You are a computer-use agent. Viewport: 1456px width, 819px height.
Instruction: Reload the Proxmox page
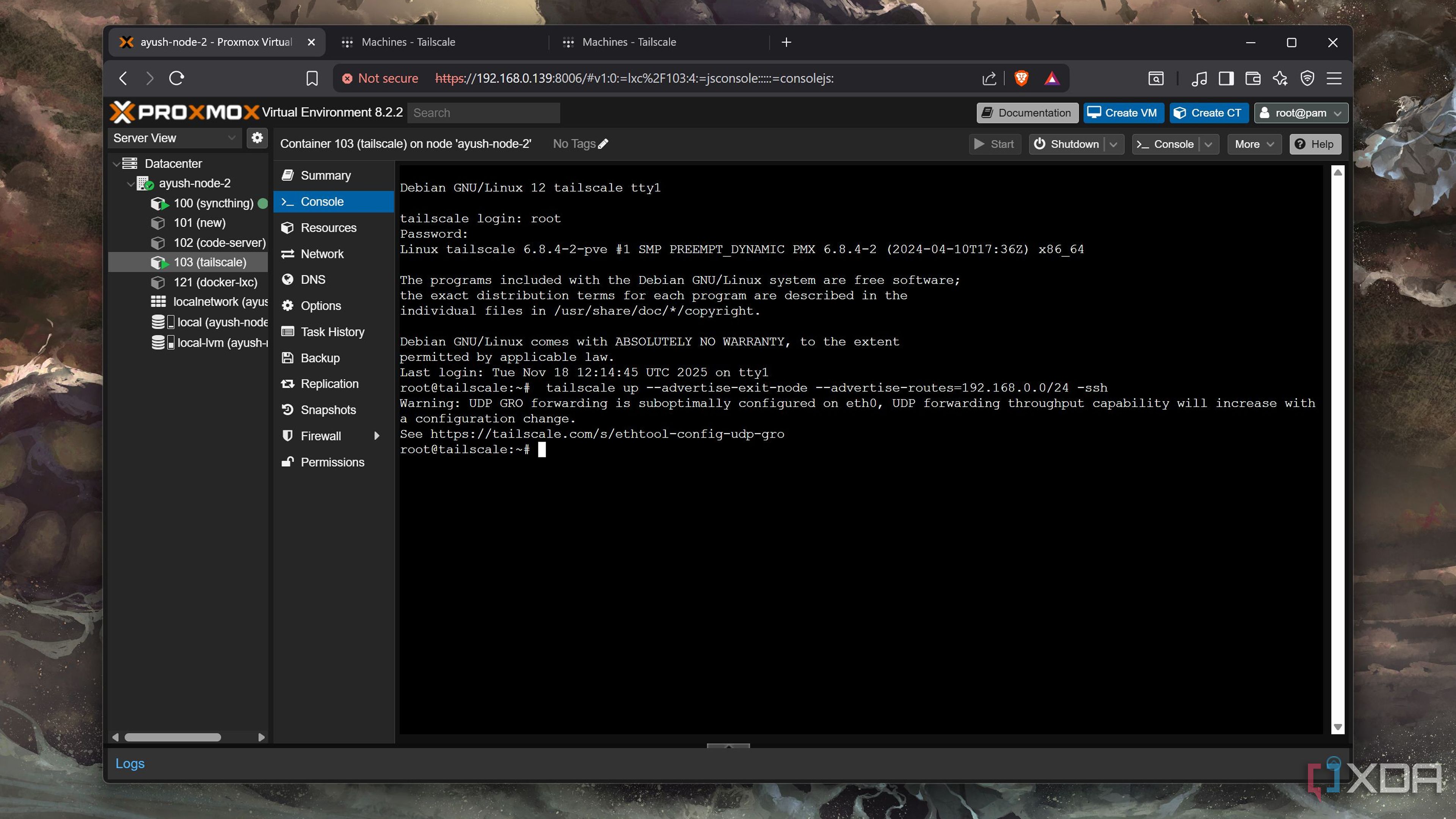(177, 78)
